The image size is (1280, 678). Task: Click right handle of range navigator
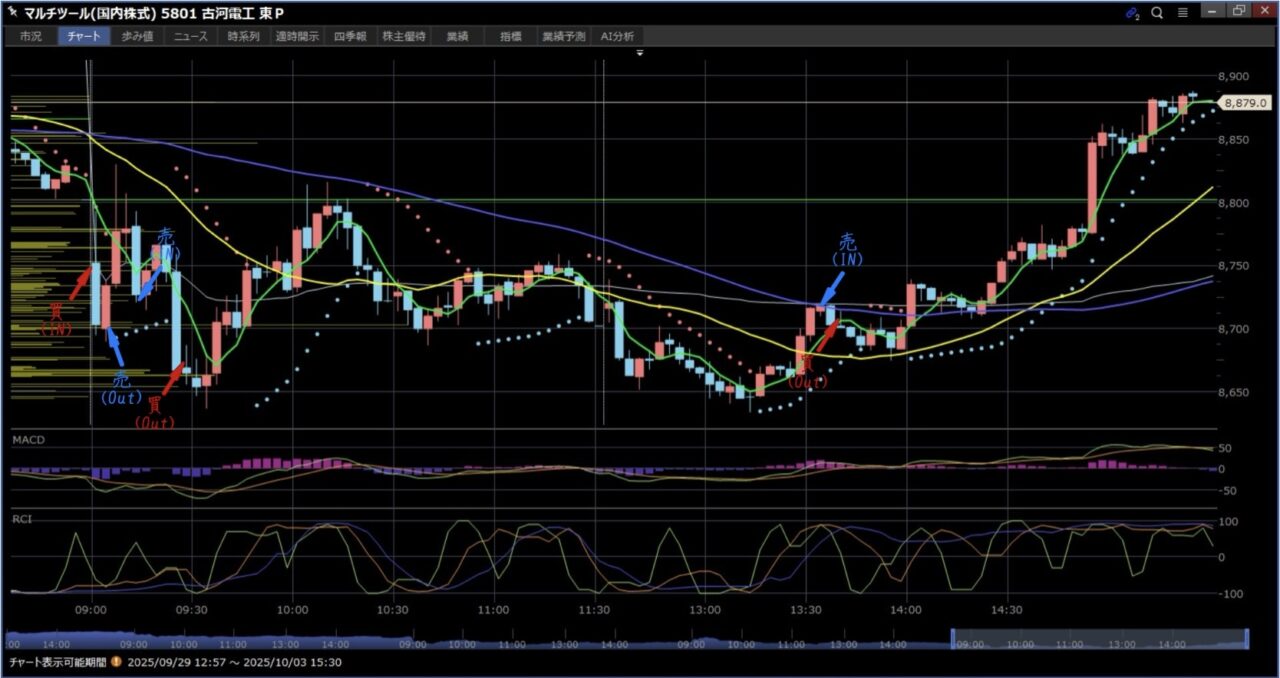tap(1248, 638)
